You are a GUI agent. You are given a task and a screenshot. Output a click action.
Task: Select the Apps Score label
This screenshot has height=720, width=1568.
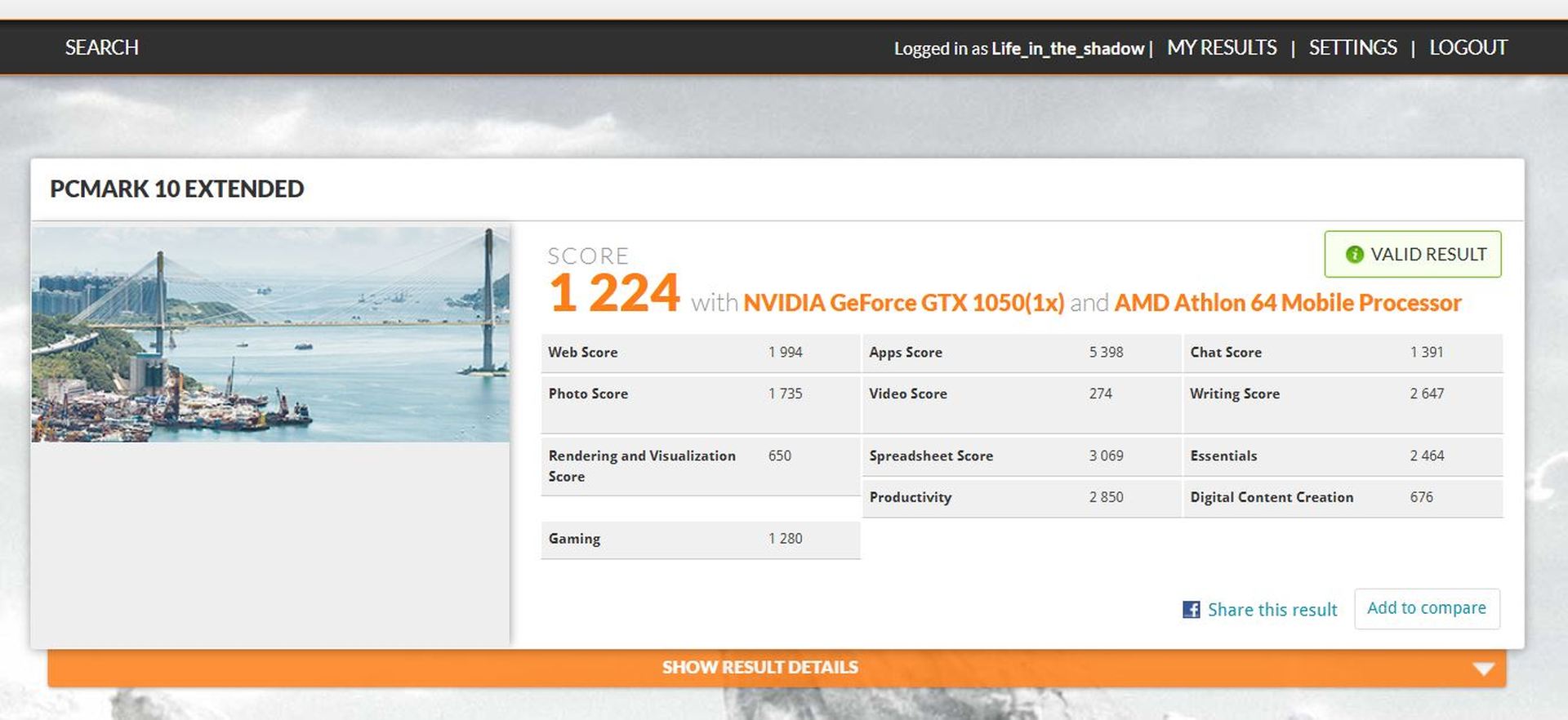click(x=906, y=353)
